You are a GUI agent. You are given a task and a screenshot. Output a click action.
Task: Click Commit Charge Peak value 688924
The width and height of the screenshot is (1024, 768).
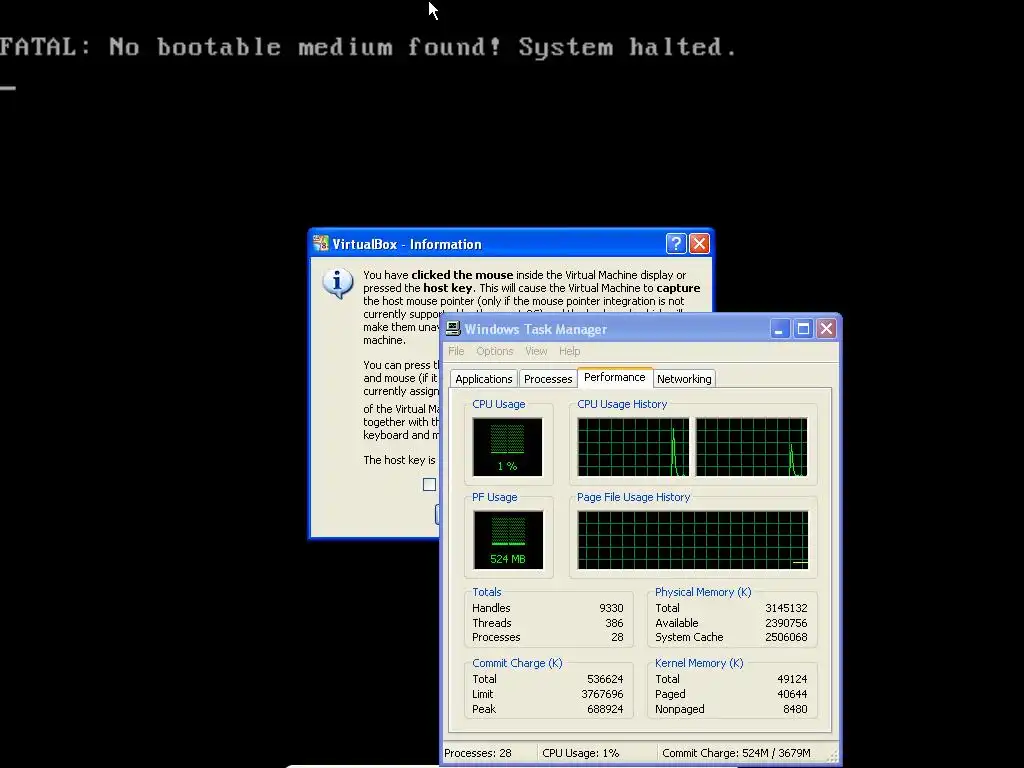pos(605,709)
